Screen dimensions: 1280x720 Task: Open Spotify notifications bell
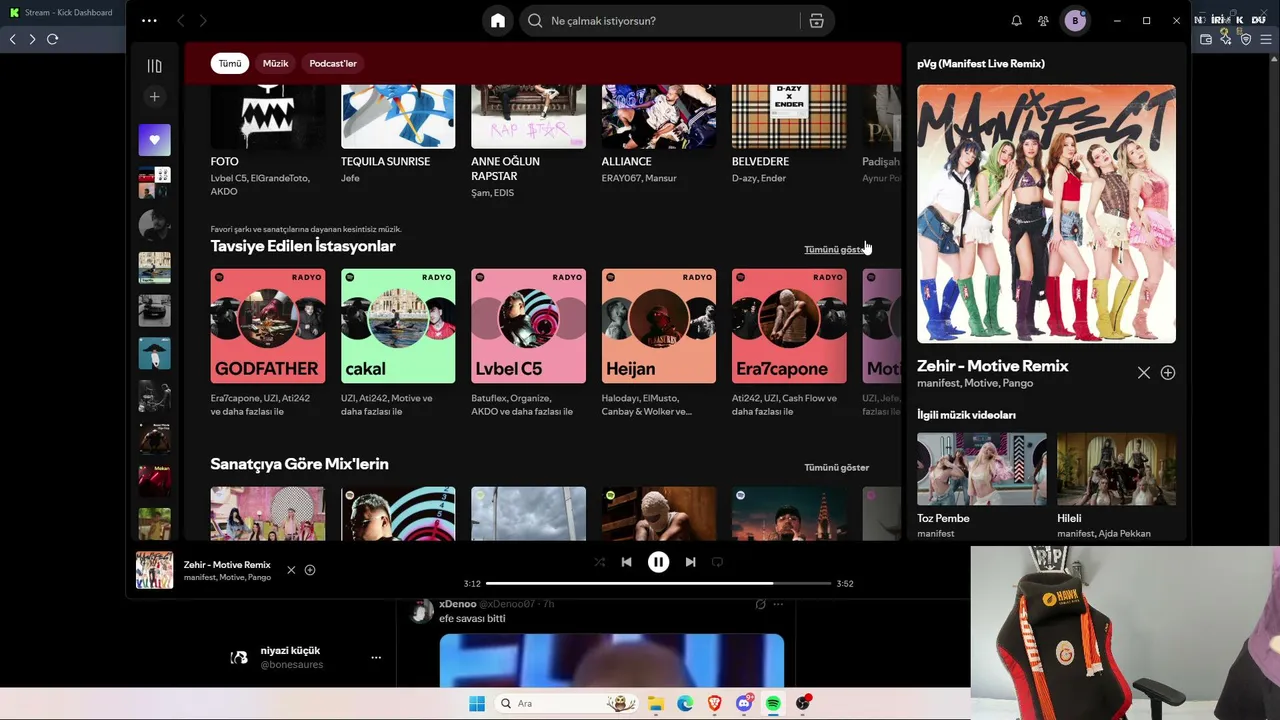(x=1016, y=21)
